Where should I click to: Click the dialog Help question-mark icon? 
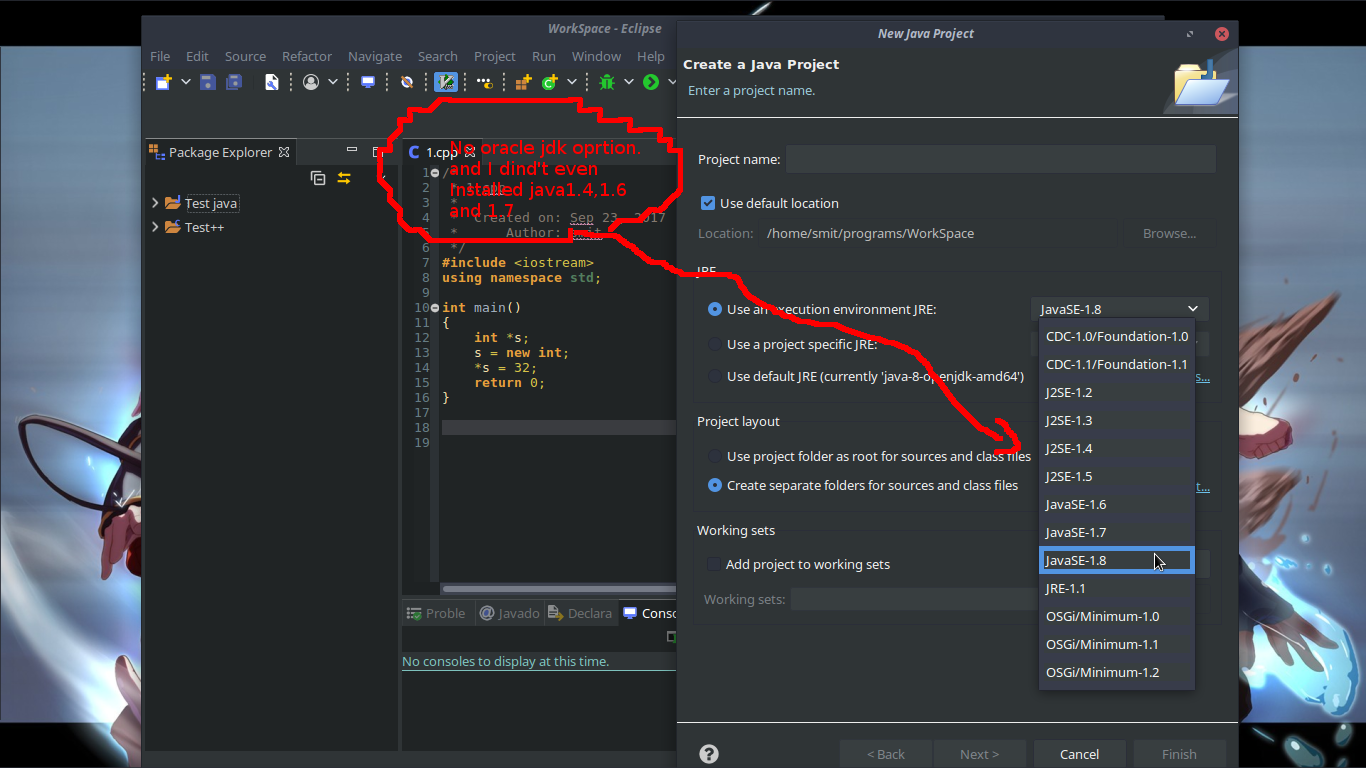[709, 754]
